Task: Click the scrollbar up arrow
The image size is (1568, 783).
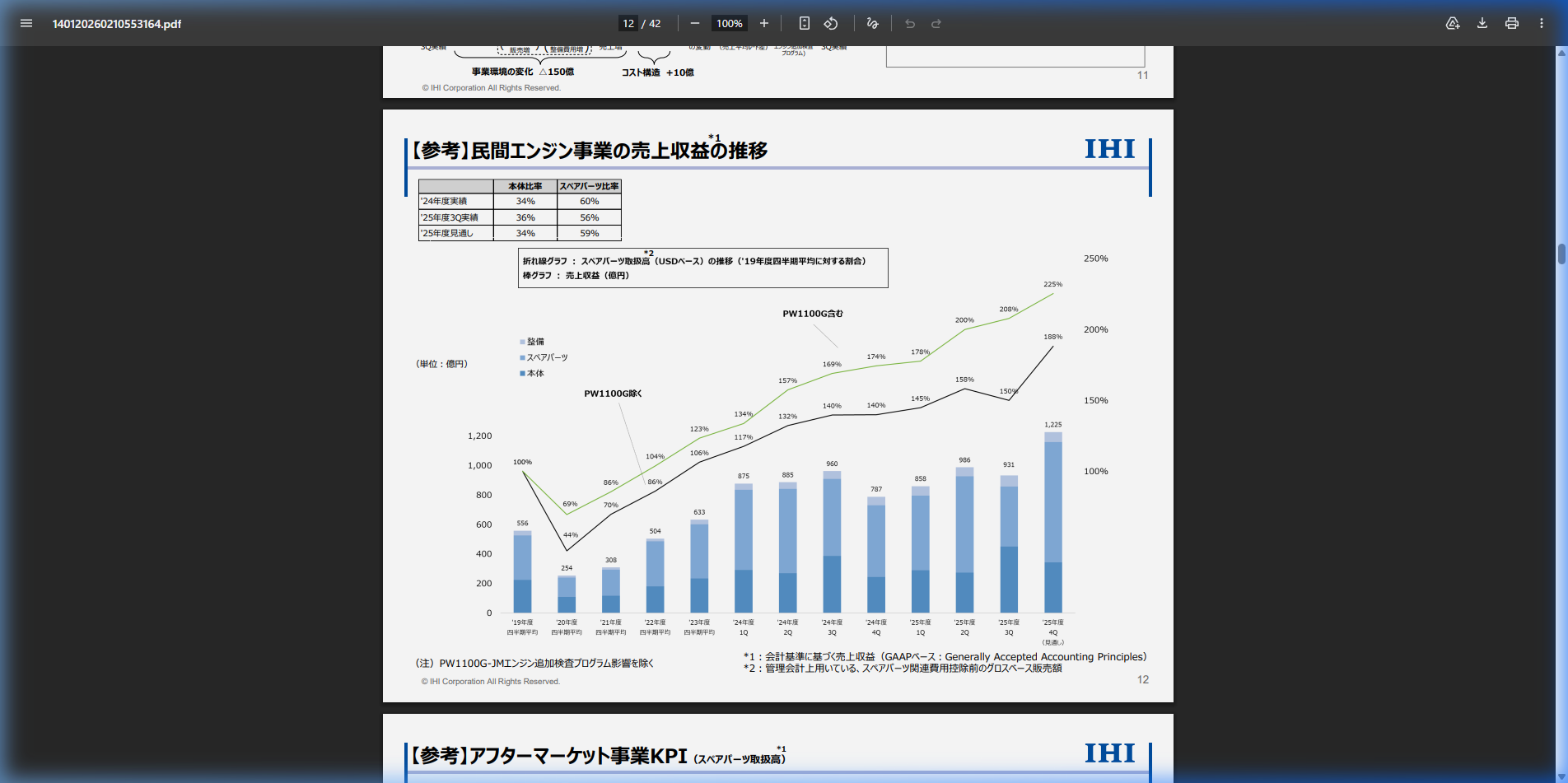Action: coord(1561,53)
